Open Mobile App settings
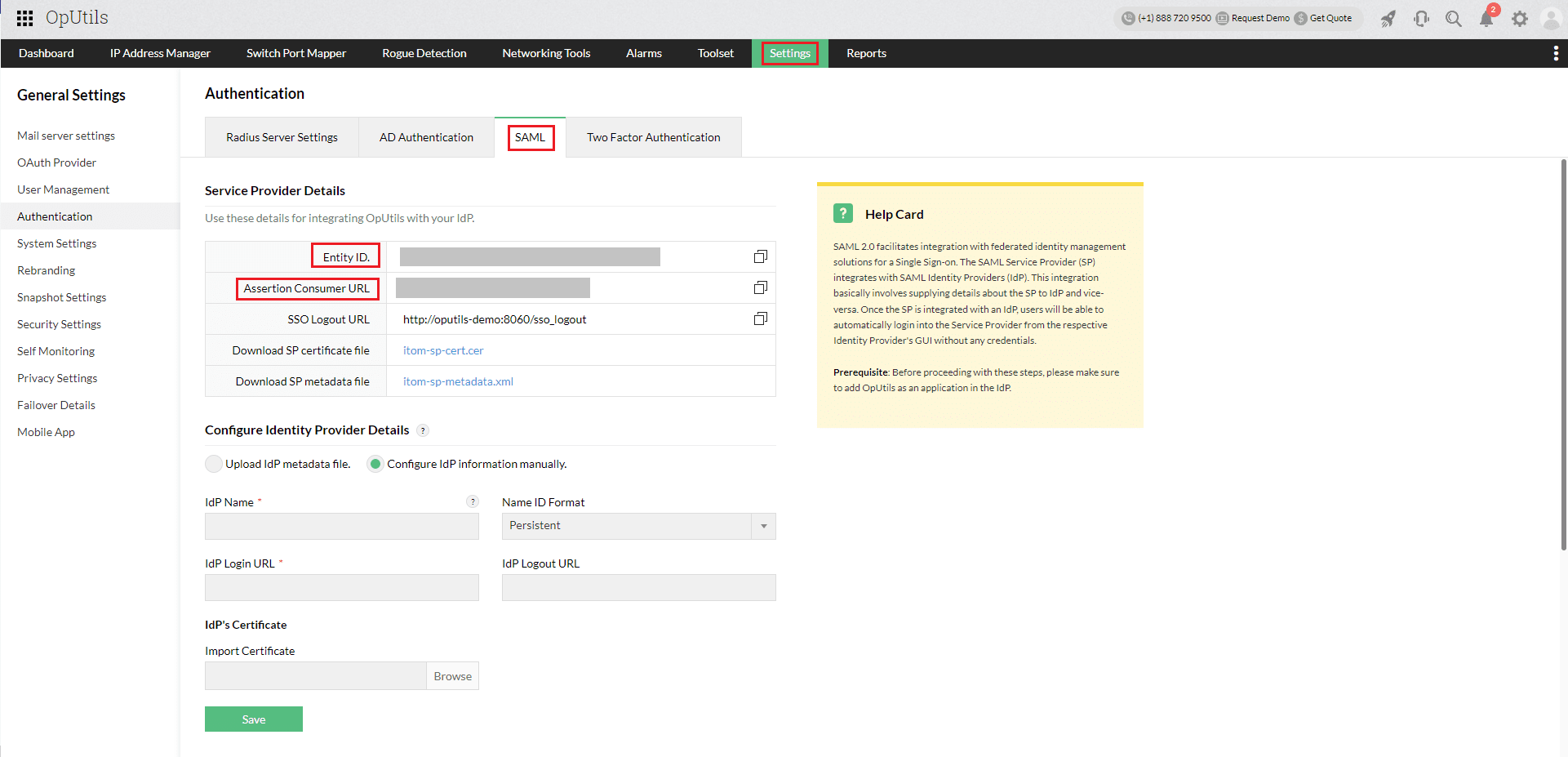 (x=46, y=432)
